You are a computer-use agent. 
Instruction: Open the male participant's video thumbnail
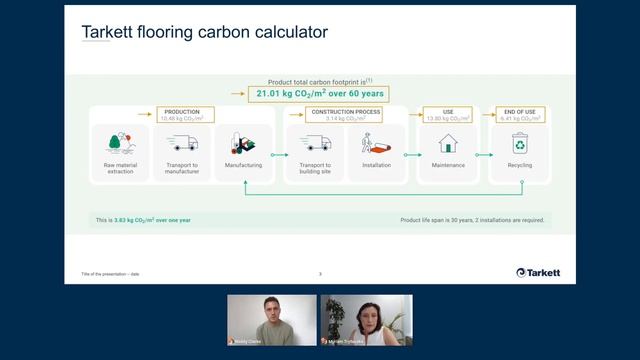[272, 320]
